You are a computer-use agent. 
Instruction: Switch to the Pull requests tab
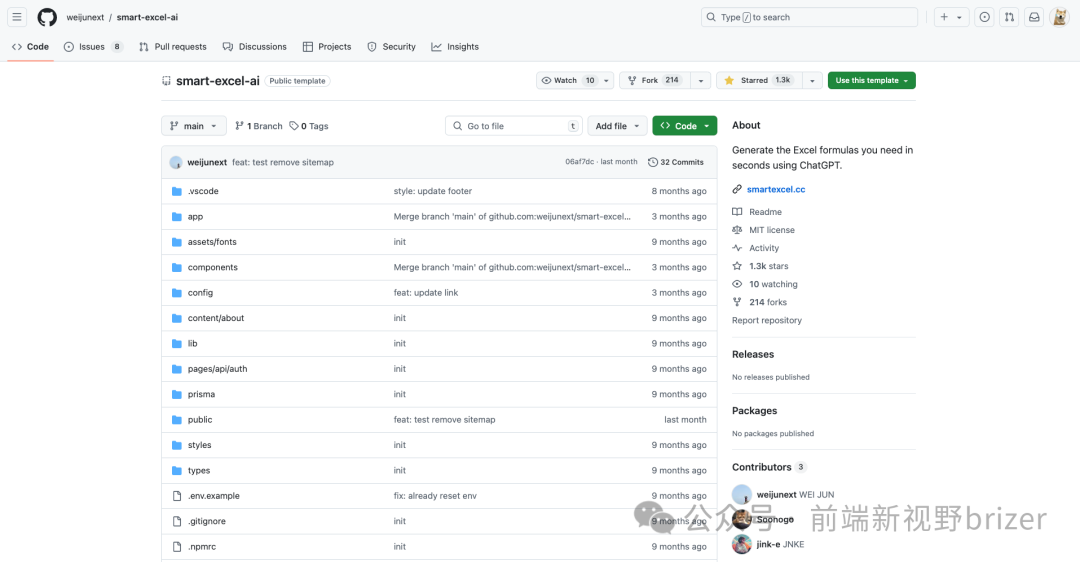pos(173,47)
